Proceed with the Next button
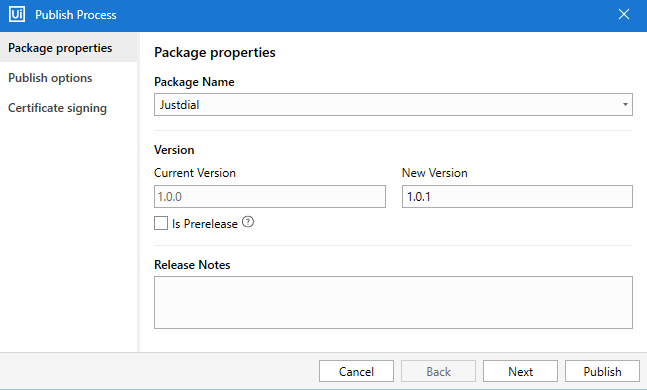 tap(520, 371)
